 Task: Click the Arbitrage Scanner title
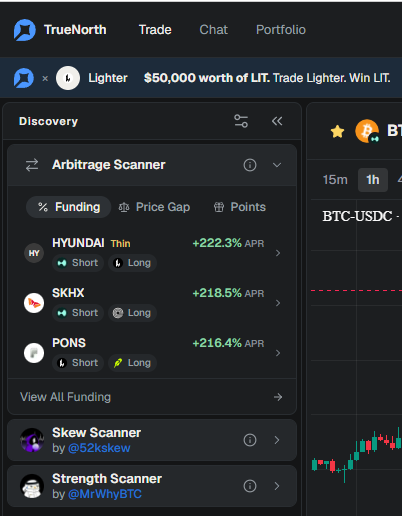pyautogui.click(x=109, y=165)
